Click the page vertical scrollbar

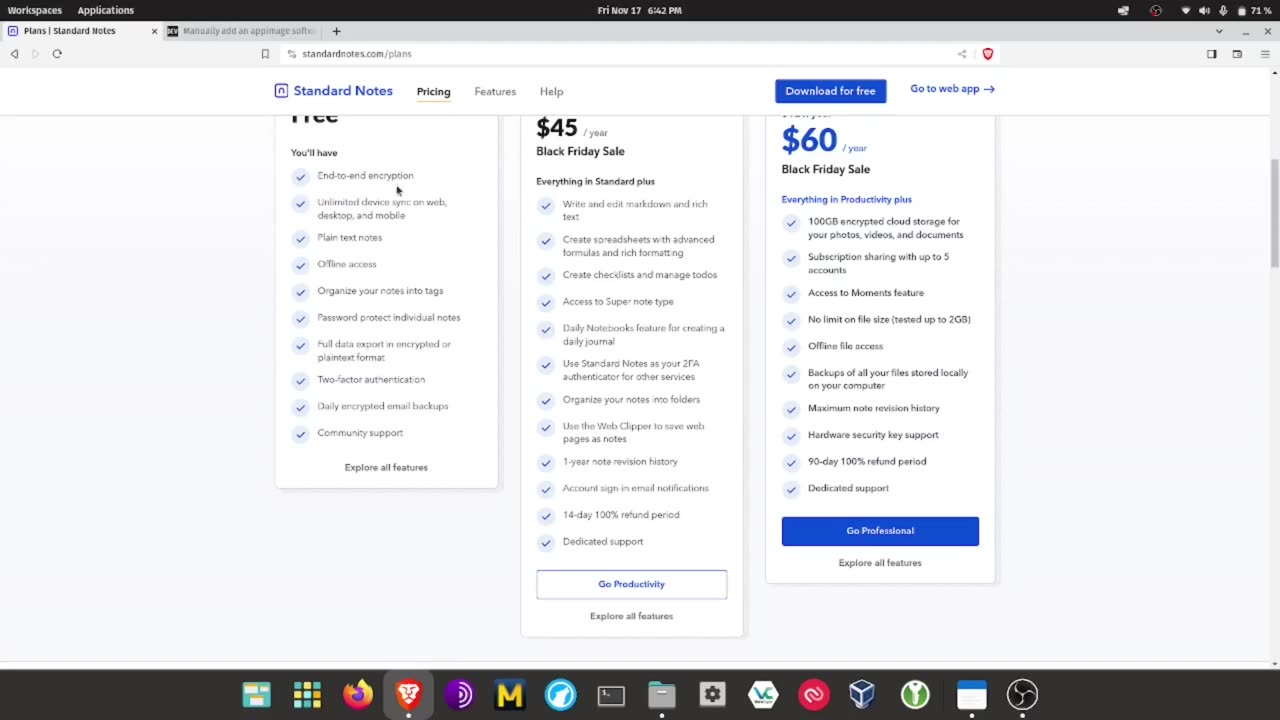pos(1274,213)
